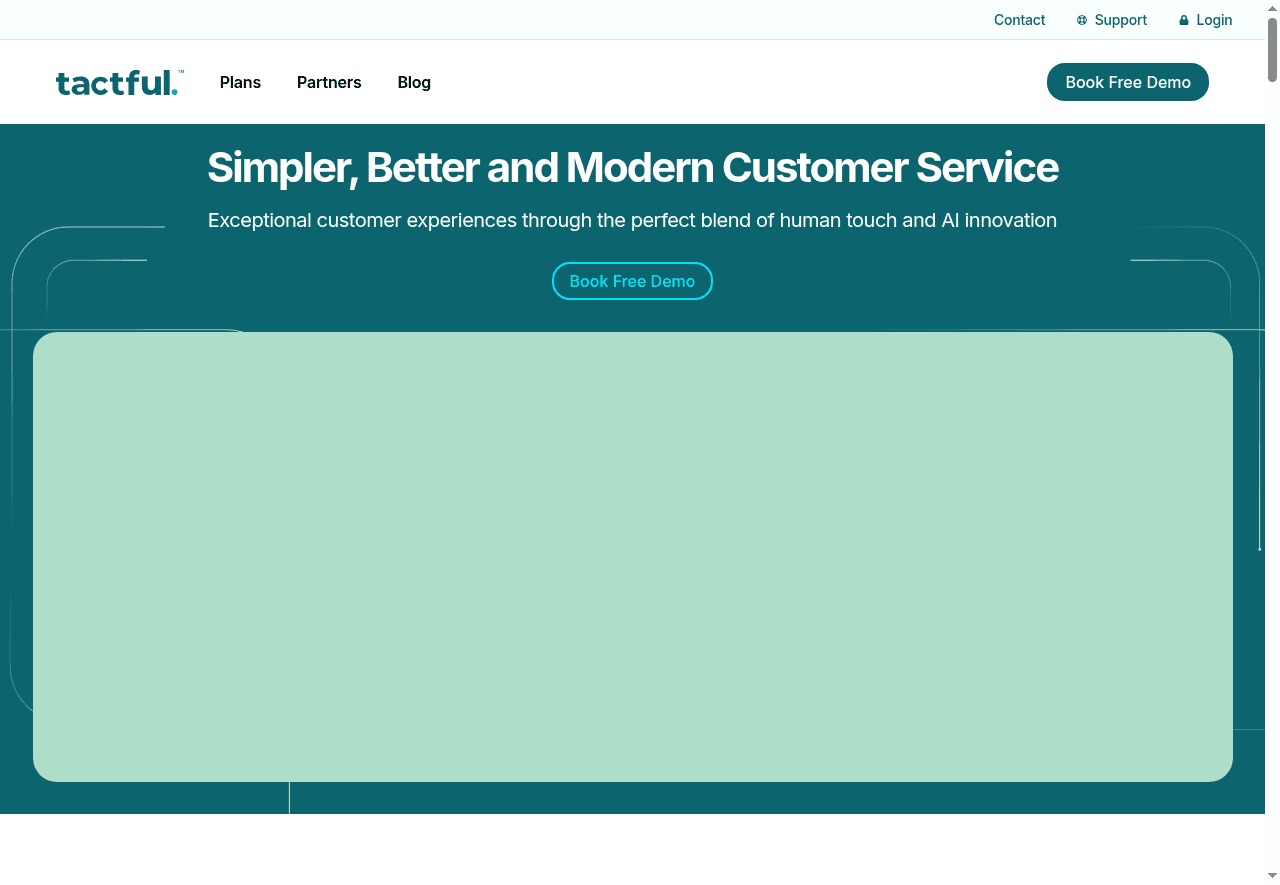Click the lifebuoy icon beside Support

pyautogui.click(x=1082, y=20)
